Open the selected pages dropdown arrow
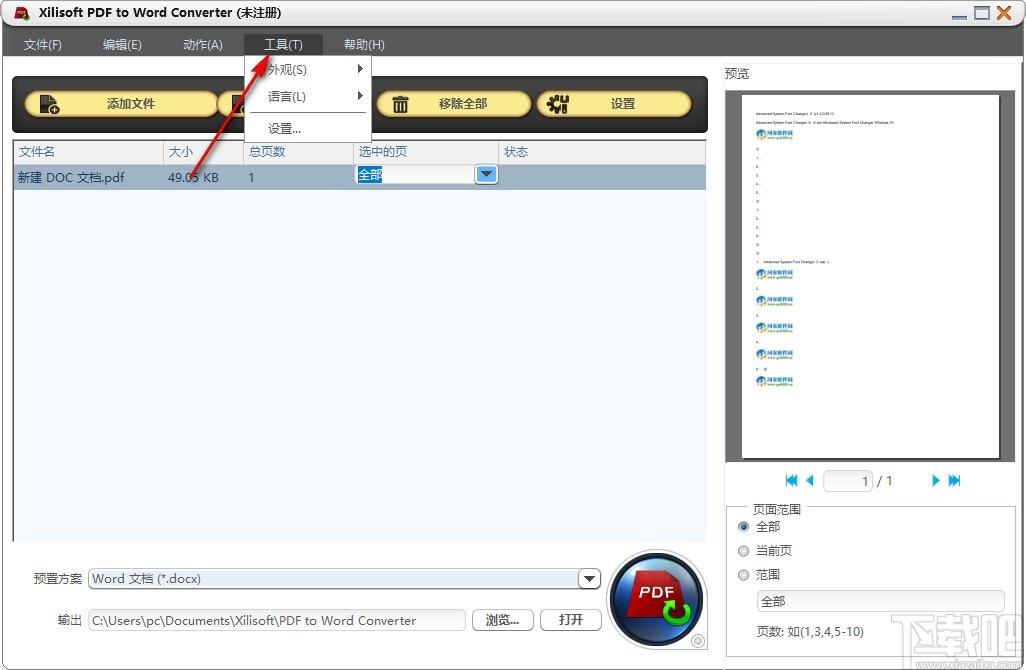The height and width of the screenshot is (670, 1026). (486, 175)
